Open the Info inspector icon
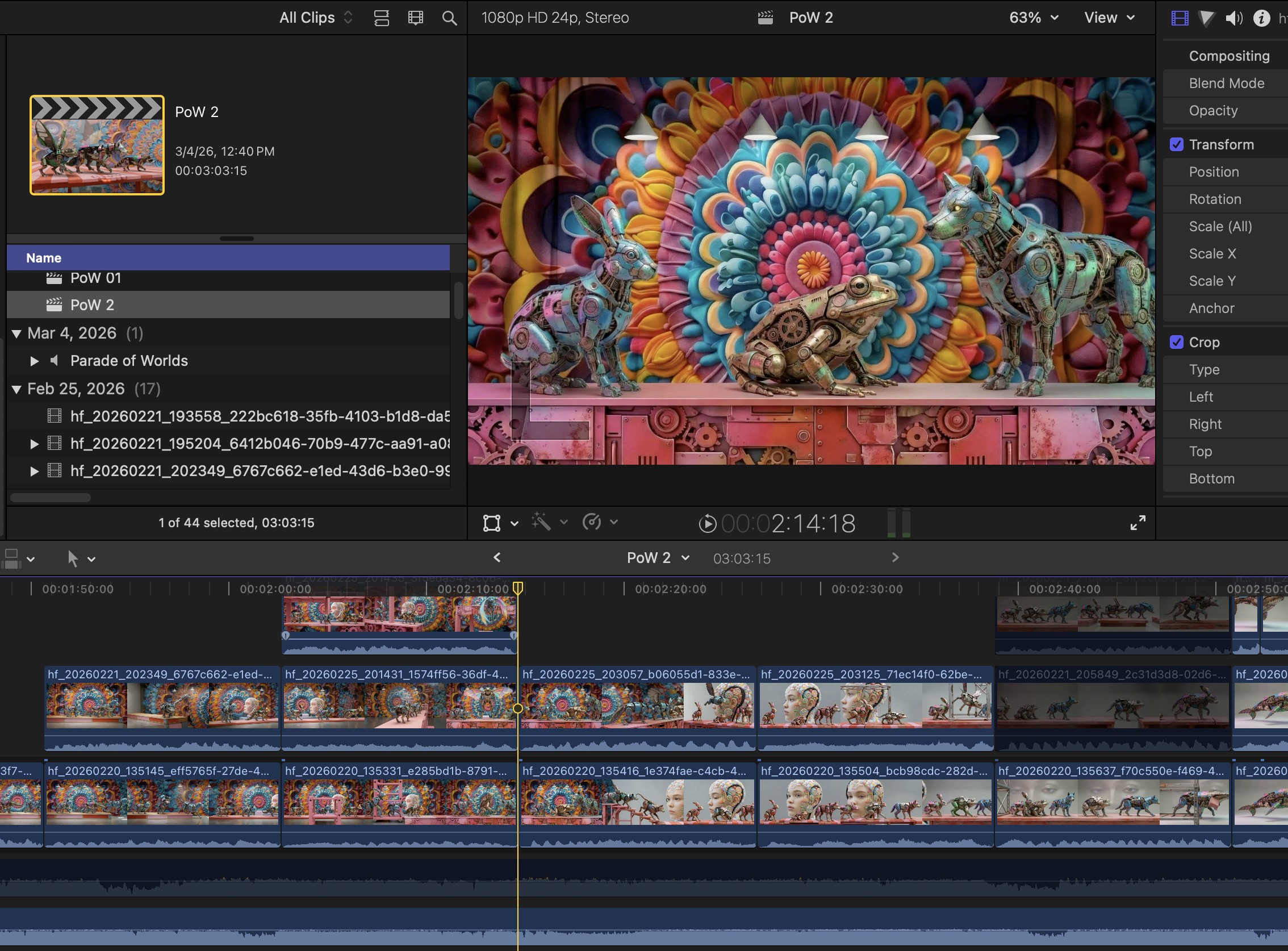 [x=1261, y=18]
